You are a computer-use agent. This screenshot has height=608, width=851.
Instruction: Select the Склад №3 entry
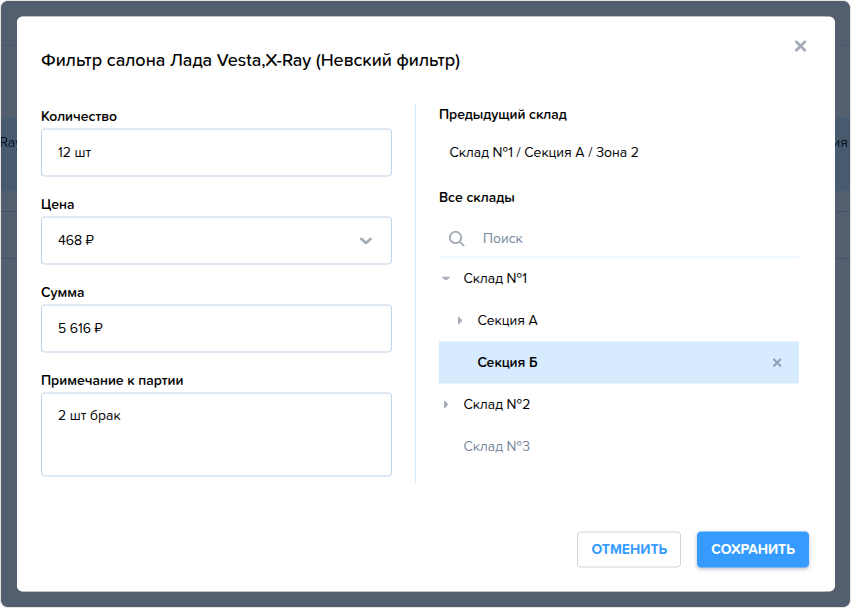(x=496, y=446)
